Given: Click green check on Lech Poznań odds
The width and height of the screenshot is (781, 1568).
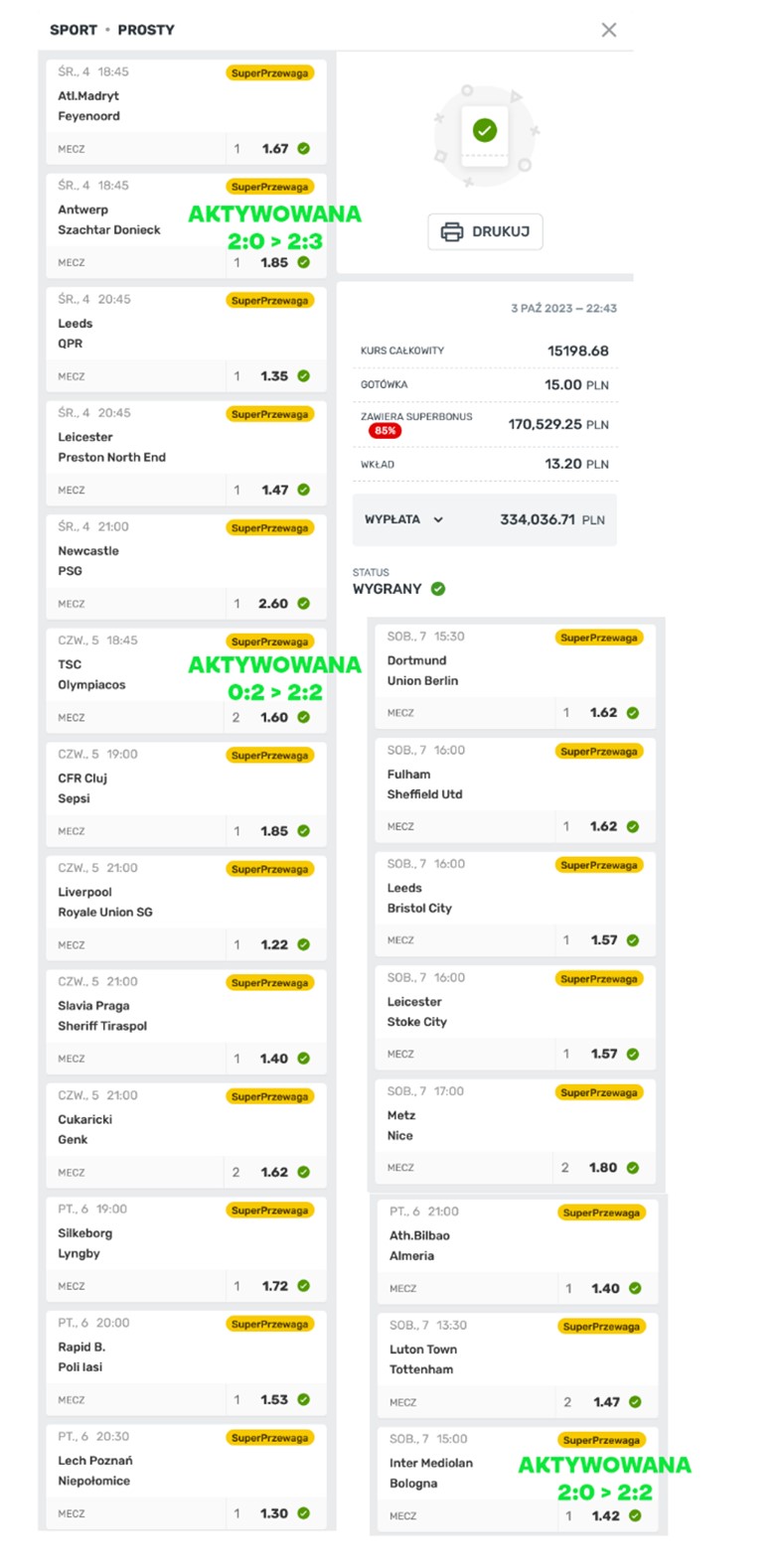Looking at the screenshot, I should (303, 1513).
